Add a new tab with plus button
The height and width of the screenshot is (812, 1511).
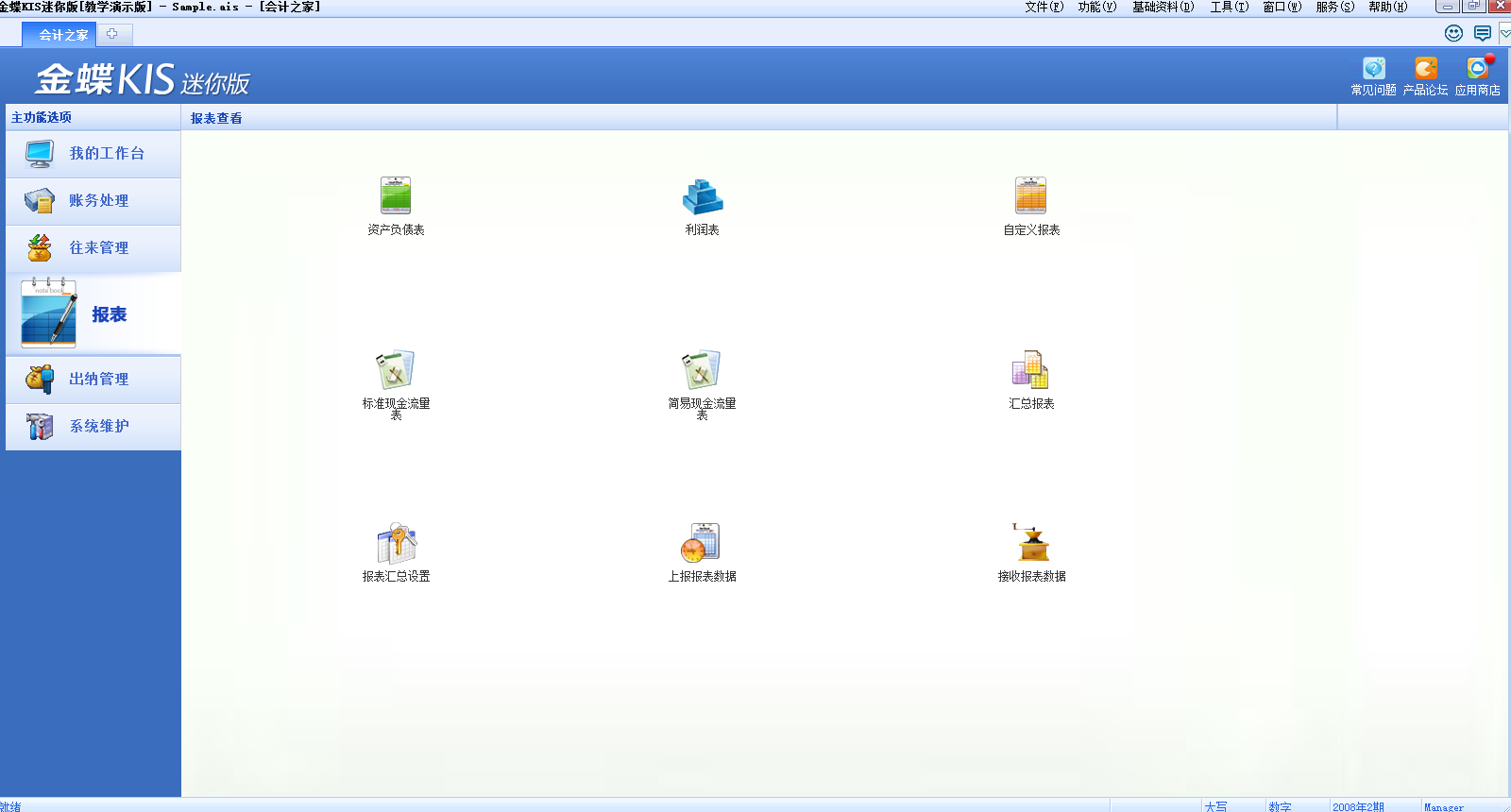[112, 34]
